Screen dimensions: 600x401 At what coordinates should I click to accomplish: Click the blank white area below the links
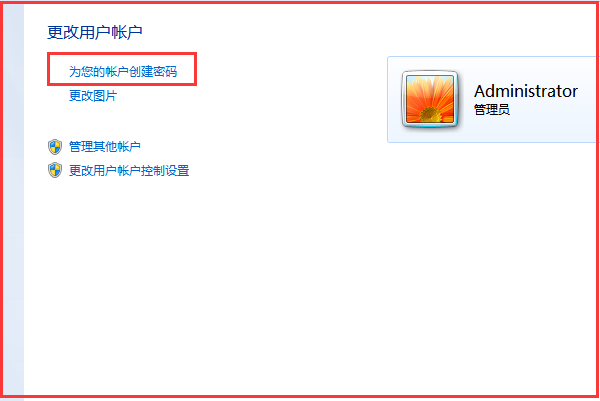[x=230, y=287]
